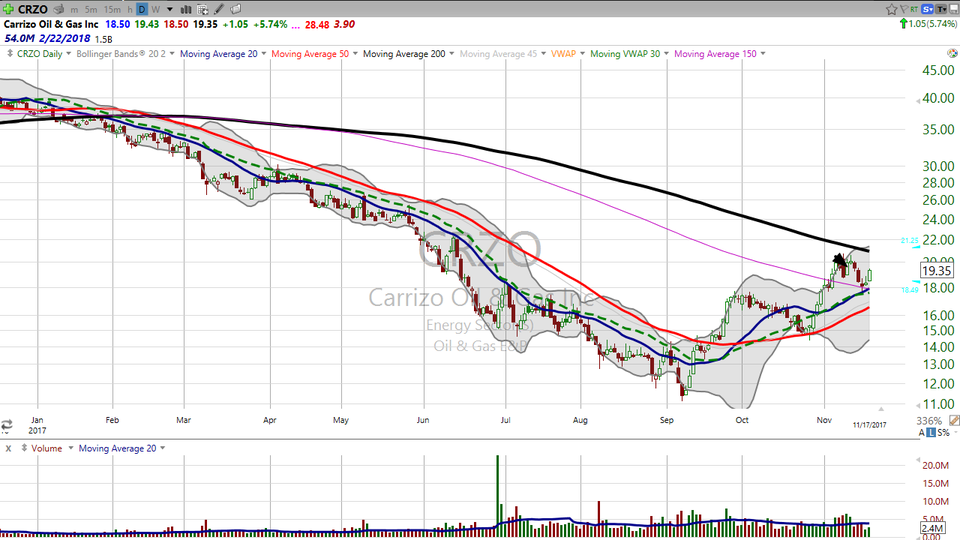The image size is (960, 540).
Task: Click the Moving Average 200 label
Action: pyautogui.click(x=404, y=54)
